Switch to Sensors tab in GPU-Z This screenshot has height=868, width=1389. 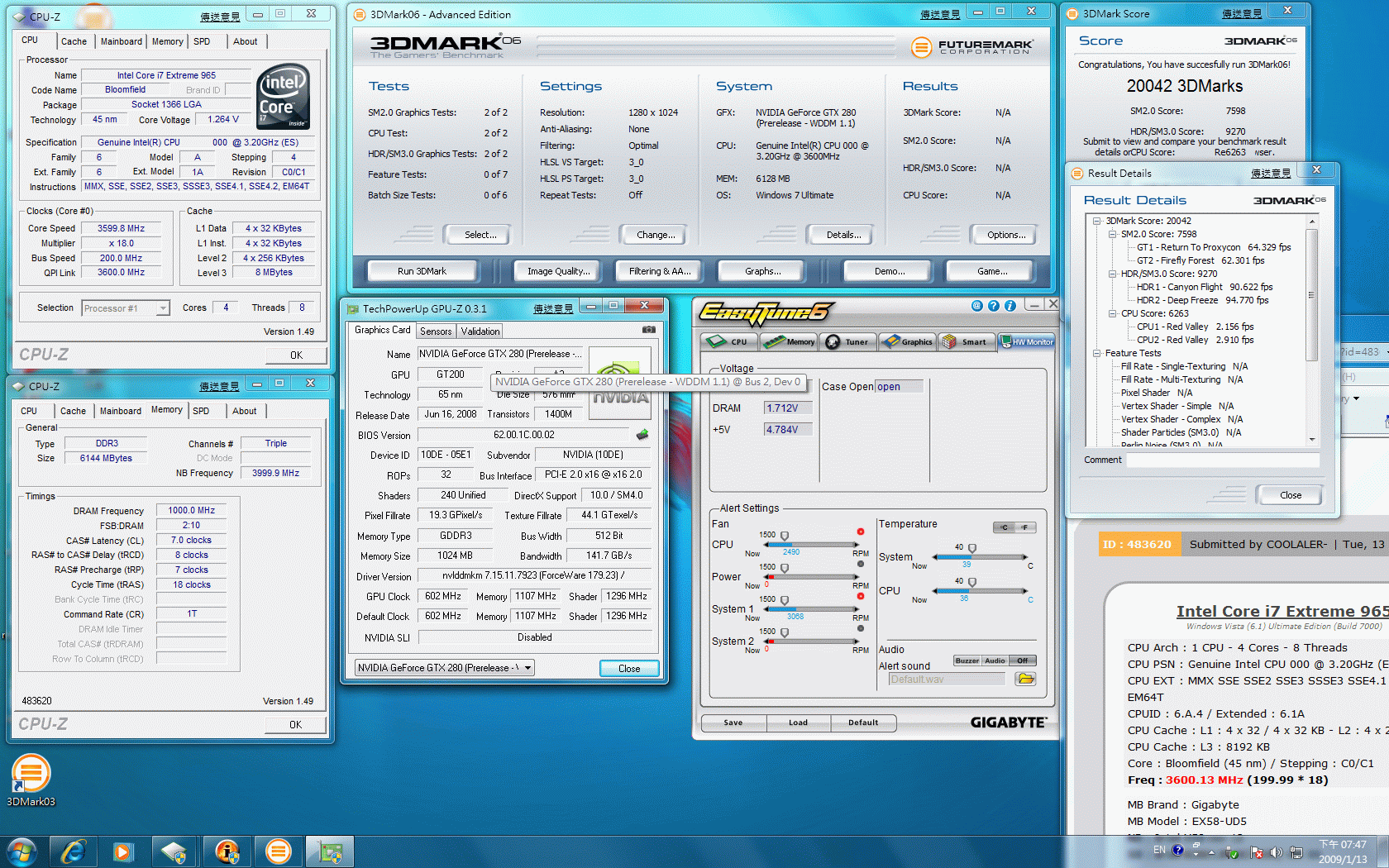[x=436, y=331]
